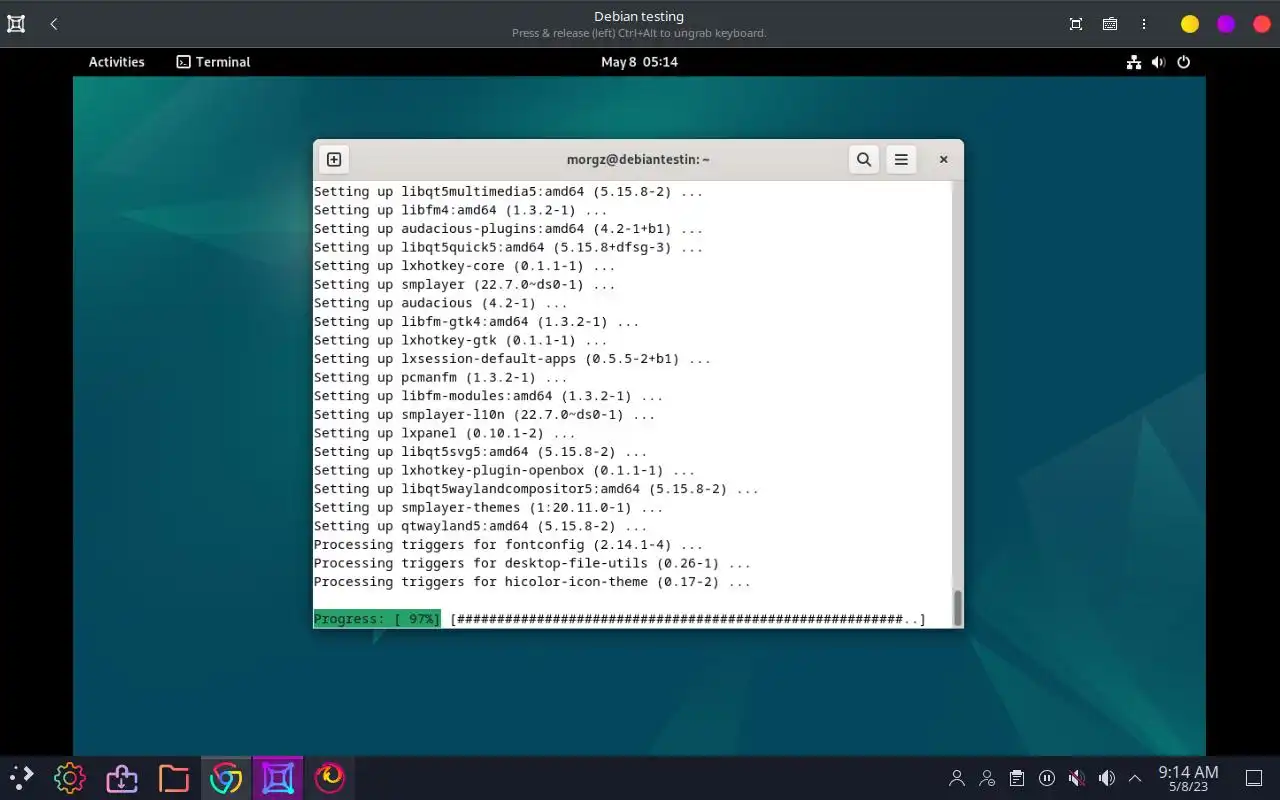Open the clipboard tray icon
Image resolution: width=1280 pixels, height=800 pixels.
point(1017,778)
